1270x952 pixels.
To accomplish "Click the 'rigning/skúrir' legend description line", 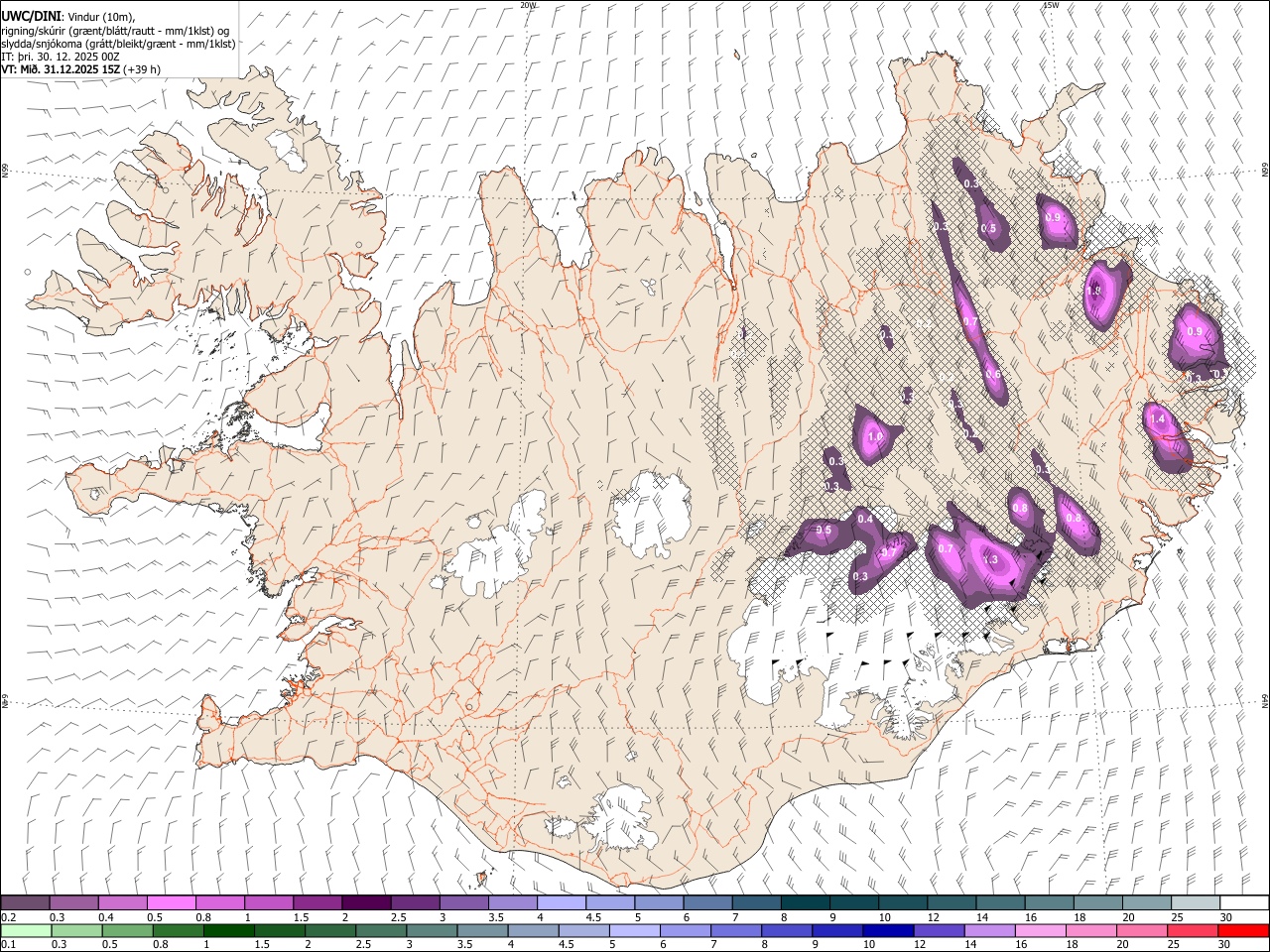I will (x=116, y=31).
